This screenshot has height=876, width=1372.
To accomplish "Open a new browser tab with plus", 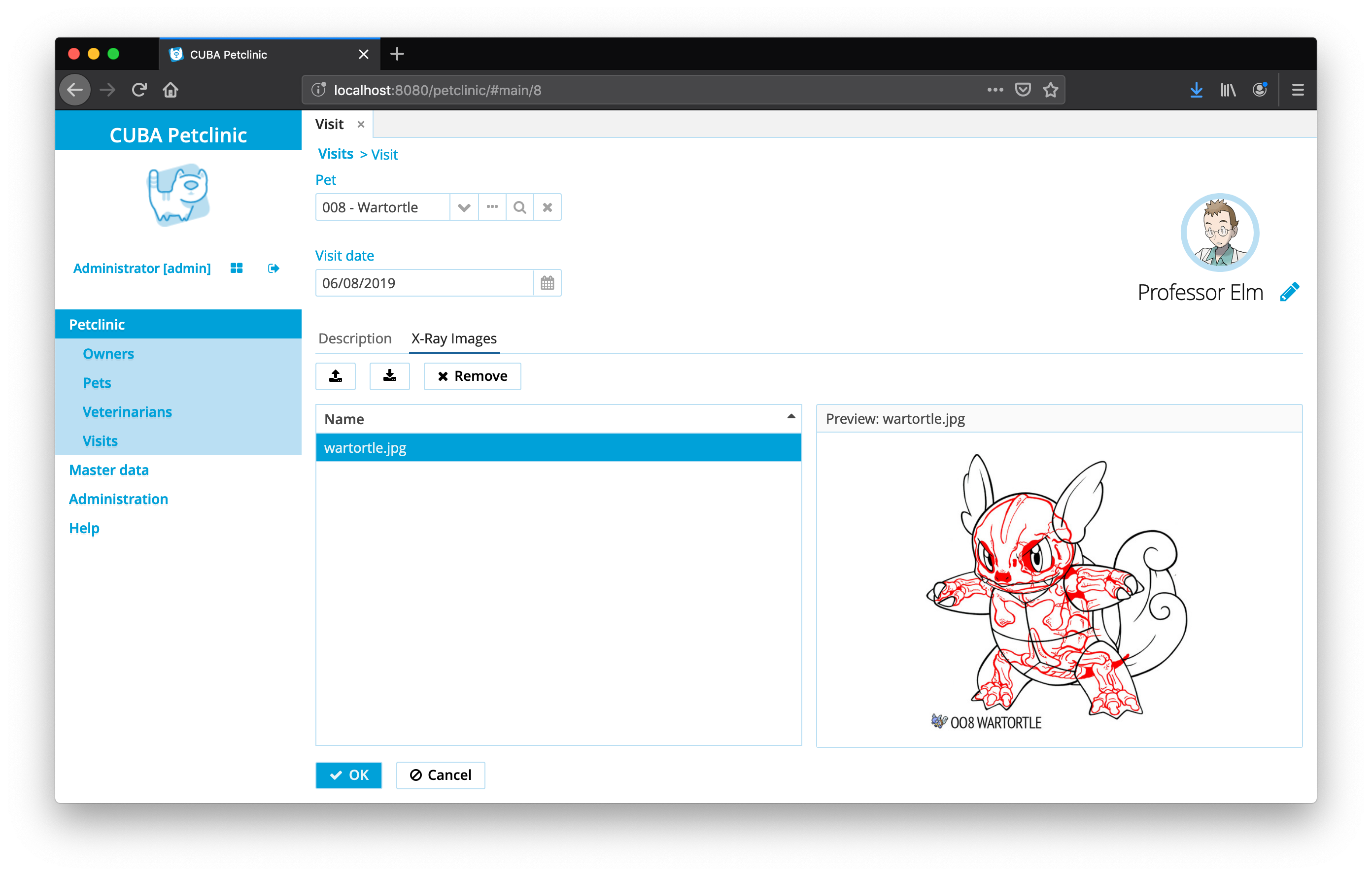I will point(397,54).
